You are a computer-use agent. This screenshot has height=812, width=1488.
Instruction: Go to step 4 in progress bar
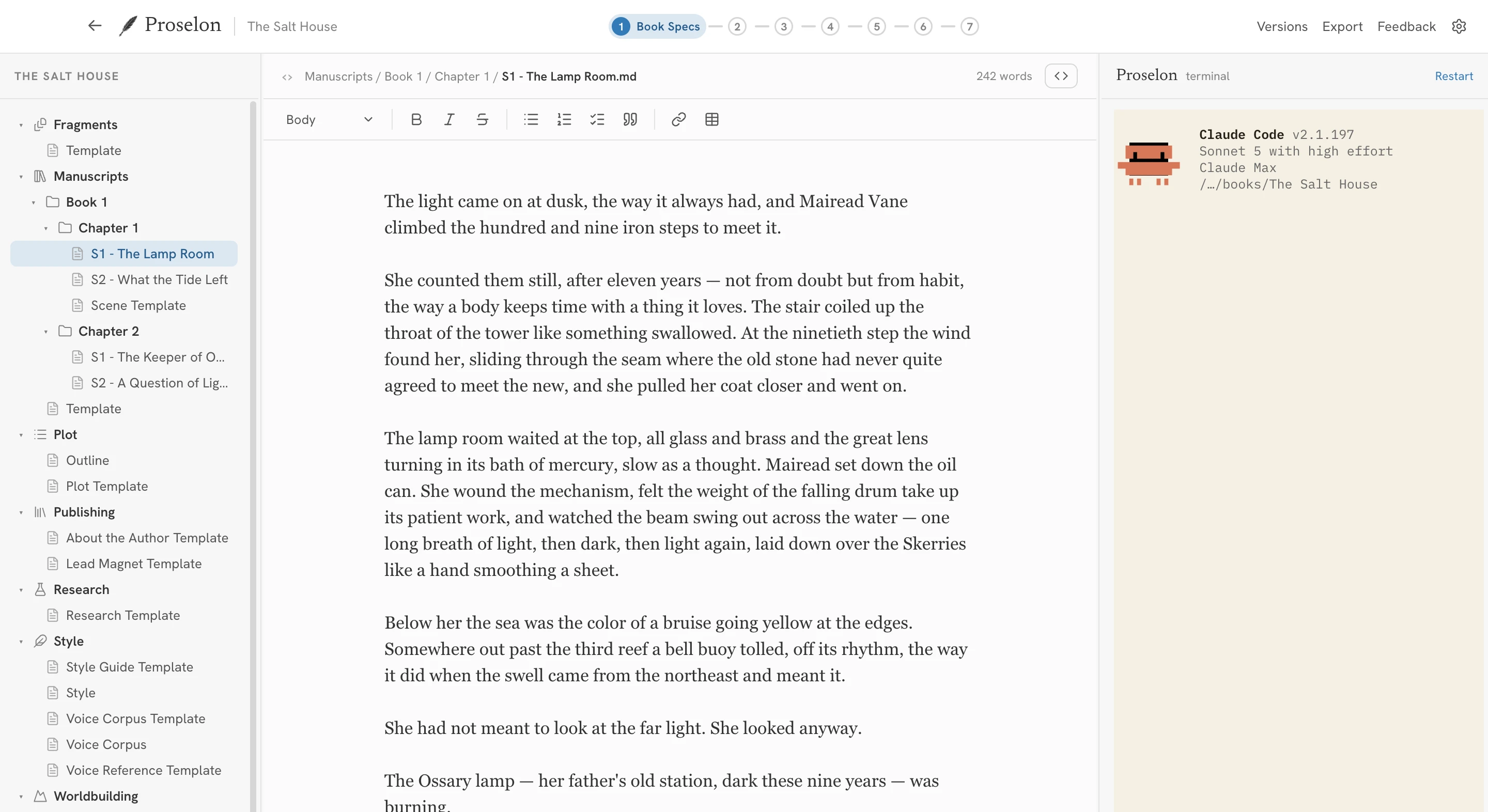point(830,26)
